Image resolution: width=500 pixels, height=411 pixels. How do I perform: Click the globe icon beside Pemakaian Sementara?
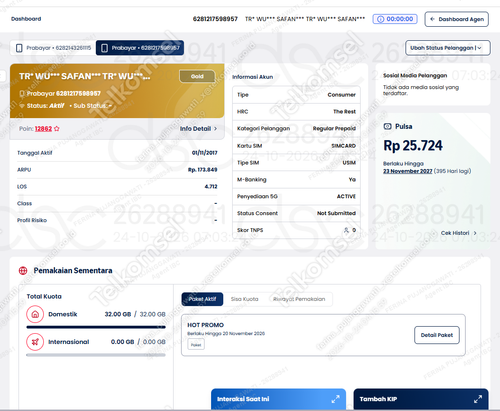click(x=23, y=271)
